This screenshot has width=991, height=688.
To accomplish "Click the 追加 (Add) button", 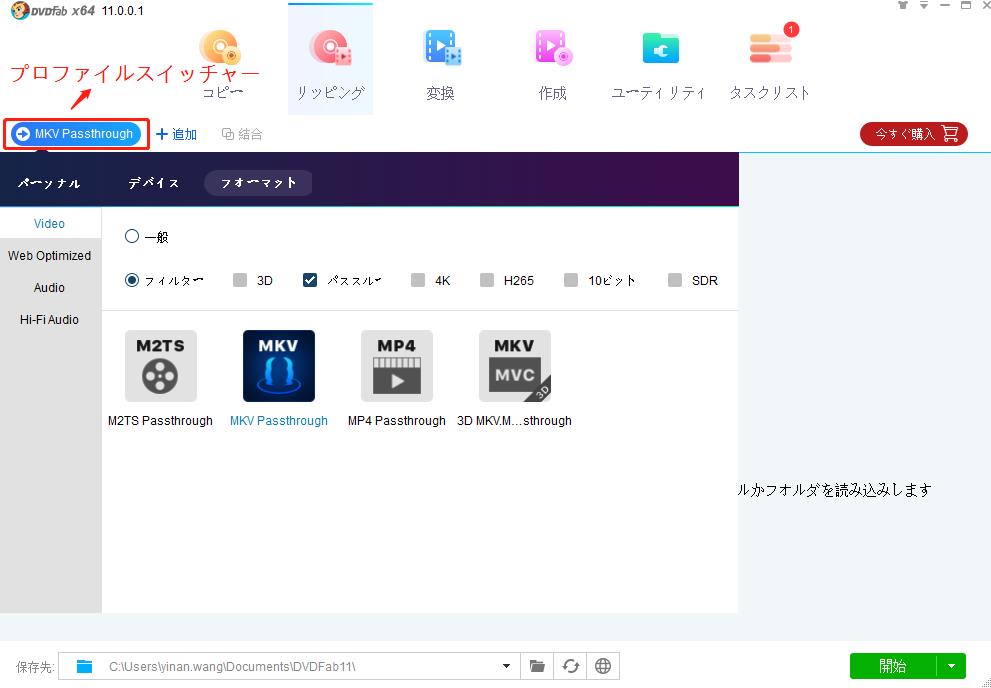I will tap(176, 135).
